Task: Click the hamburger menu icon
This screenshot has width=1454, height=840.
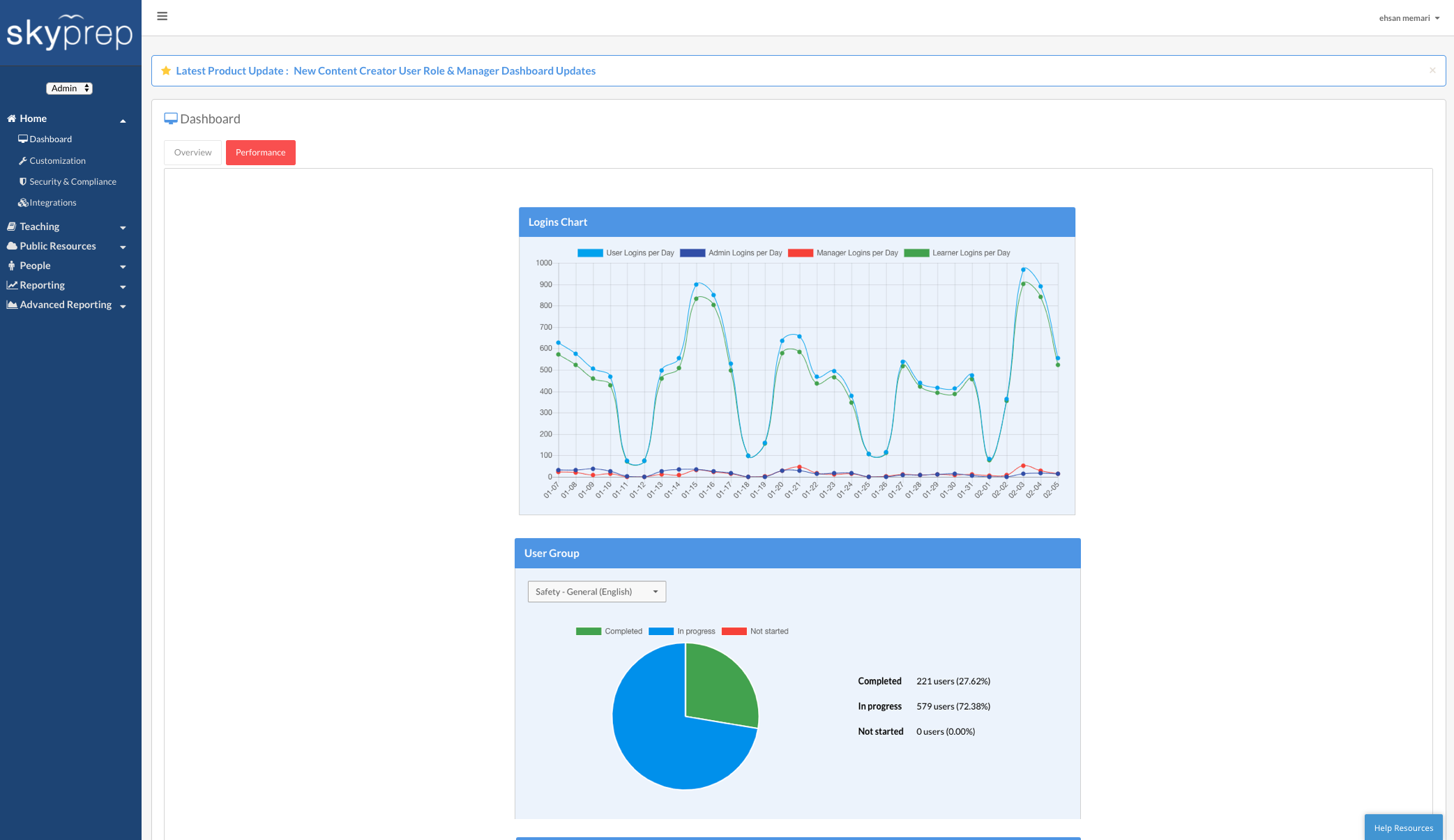Action: [x=162, y=15]
